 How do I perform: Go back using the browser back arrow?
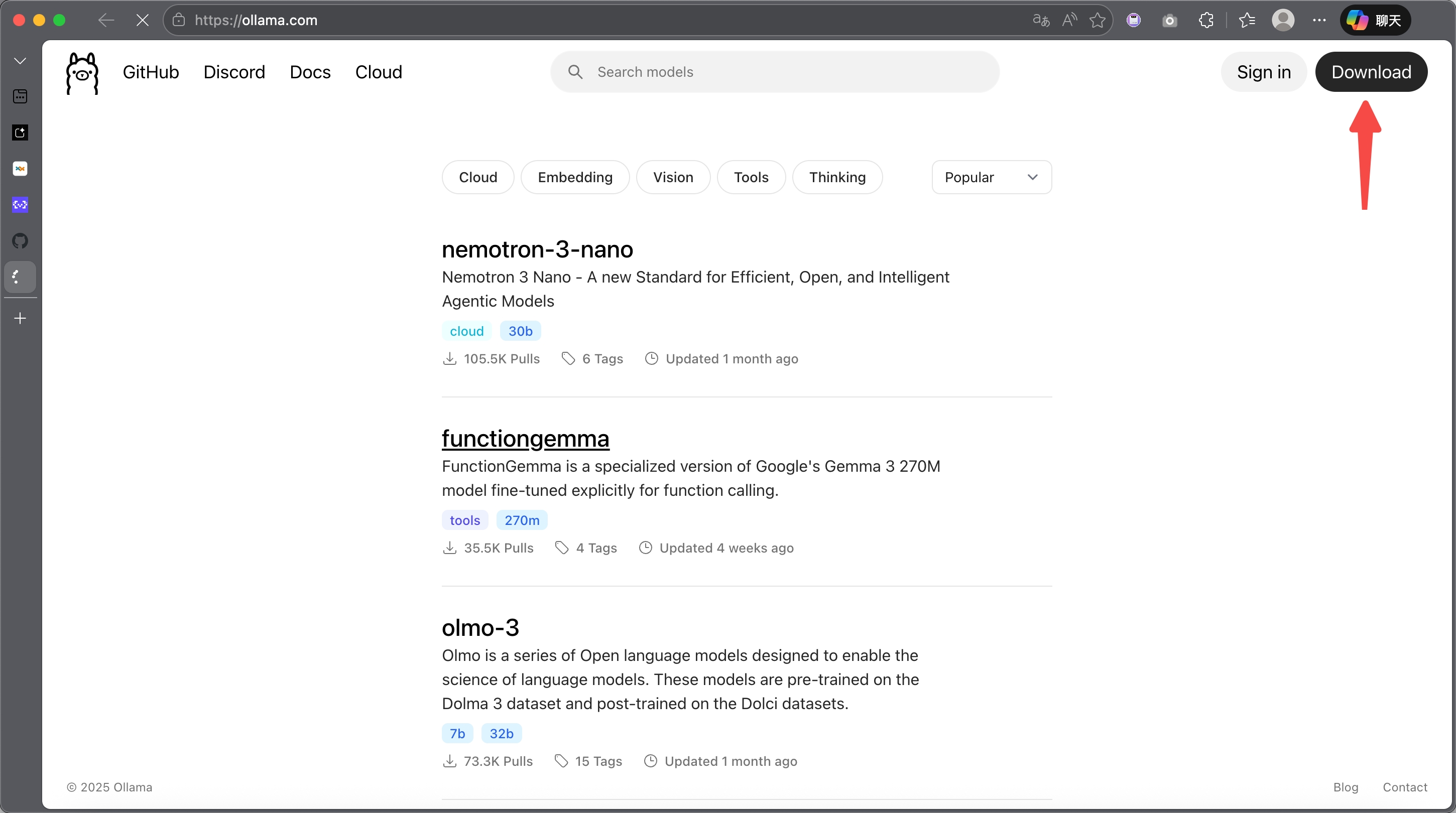point(106,21)
